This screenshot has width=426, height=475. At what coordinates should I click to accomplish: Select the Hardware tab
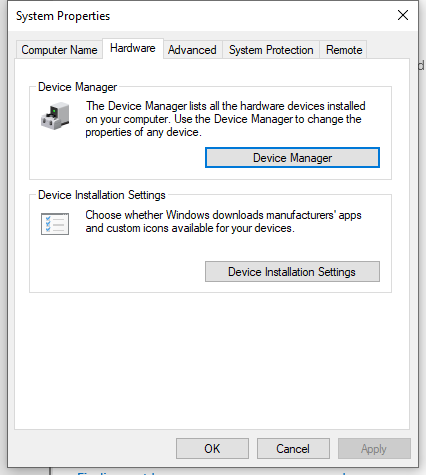133,48
